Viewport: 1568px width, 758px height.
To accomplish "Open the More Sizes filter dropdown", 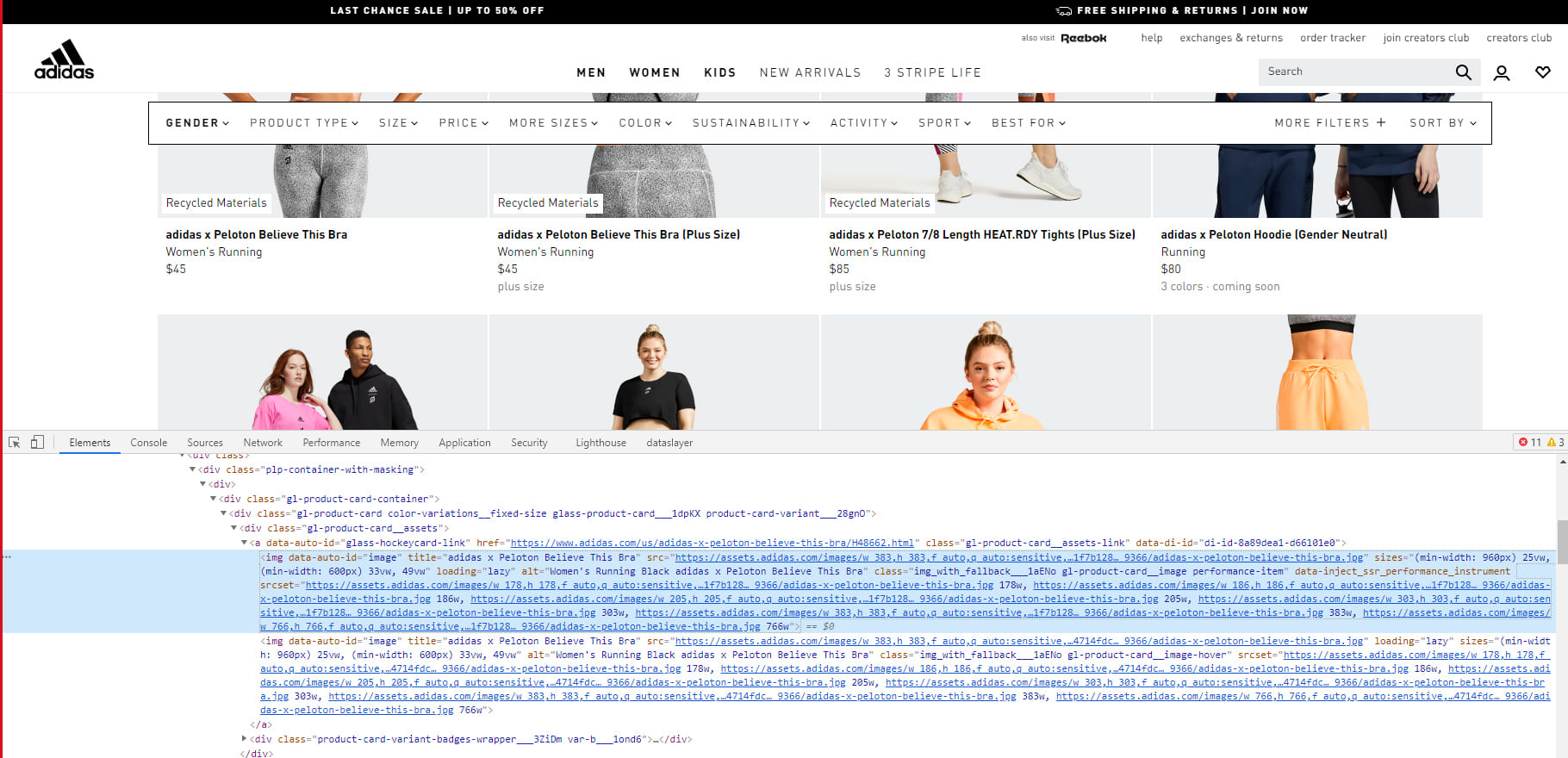I will click(x=553, y=123).
